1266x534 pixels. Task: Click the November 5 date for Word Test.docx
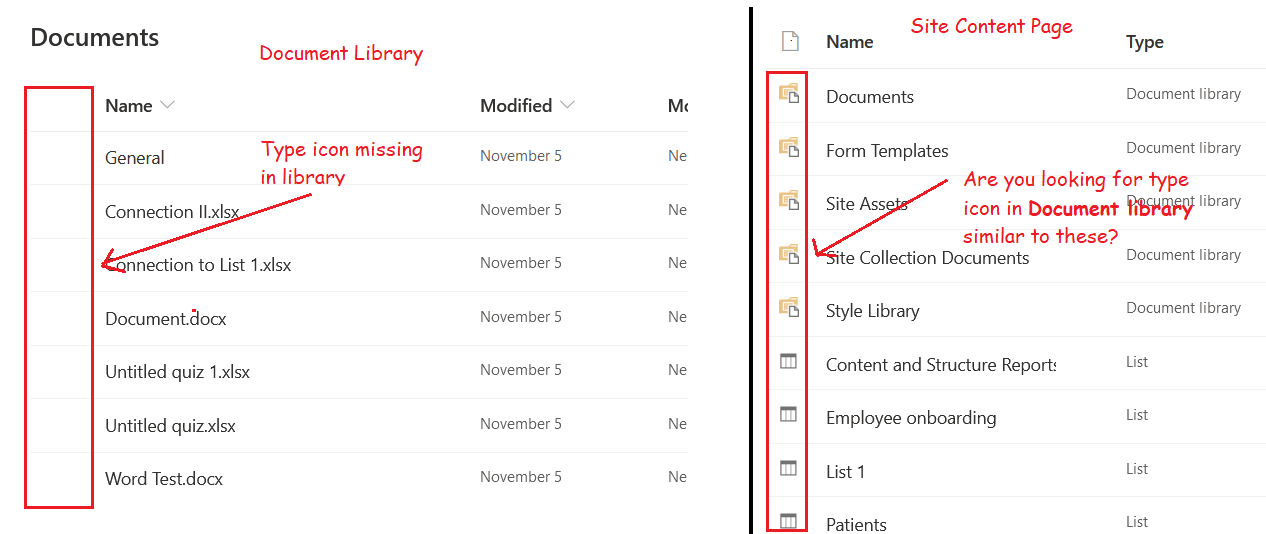coord(521,477)
